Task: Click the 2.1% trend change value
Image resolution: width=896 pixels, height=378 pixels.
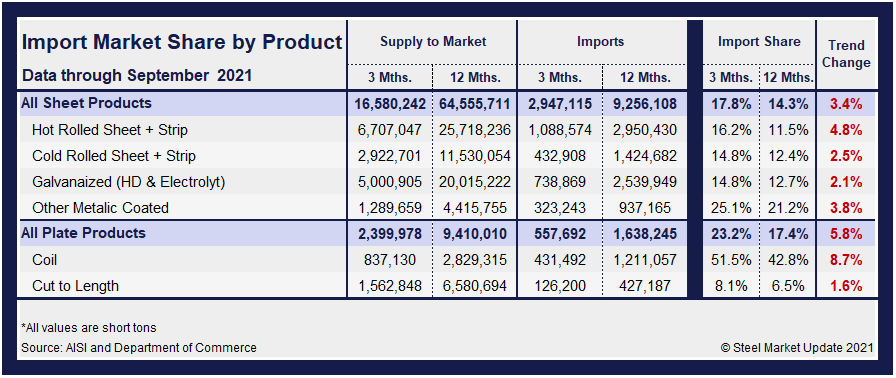Action: click(x=846, y=182)
